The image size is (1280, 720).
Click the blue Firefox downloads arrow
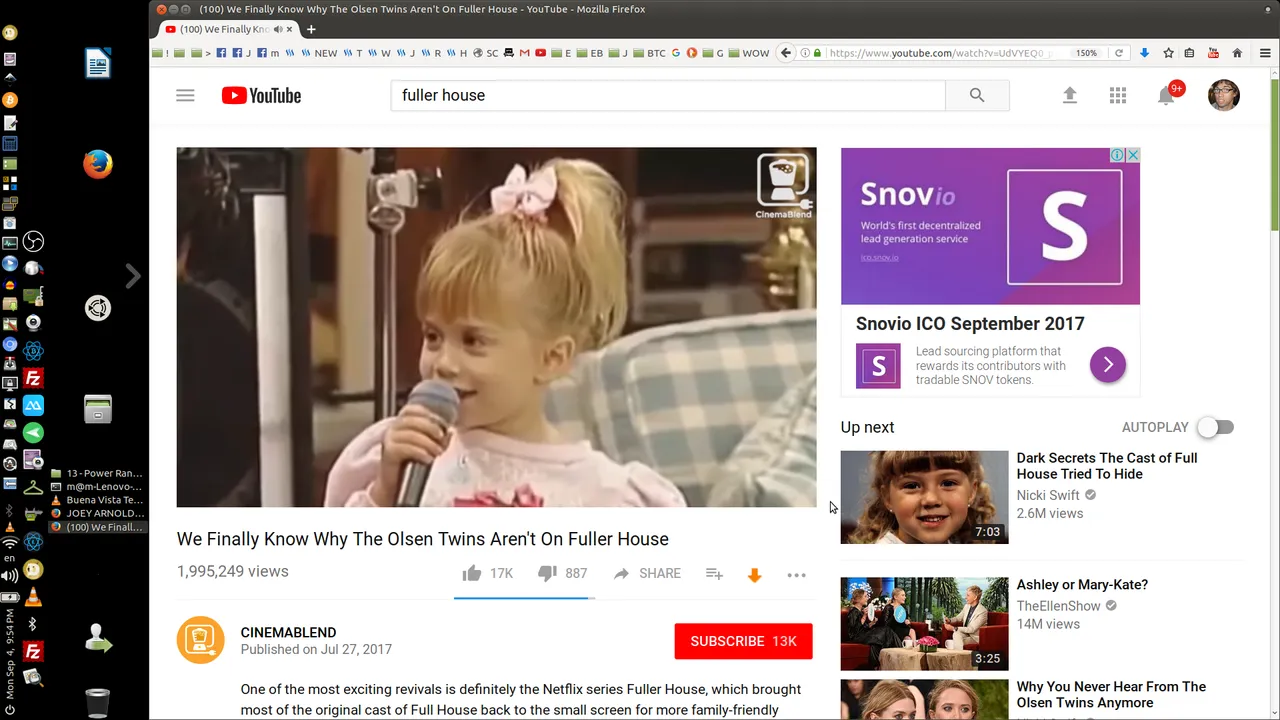[1144, 53]
